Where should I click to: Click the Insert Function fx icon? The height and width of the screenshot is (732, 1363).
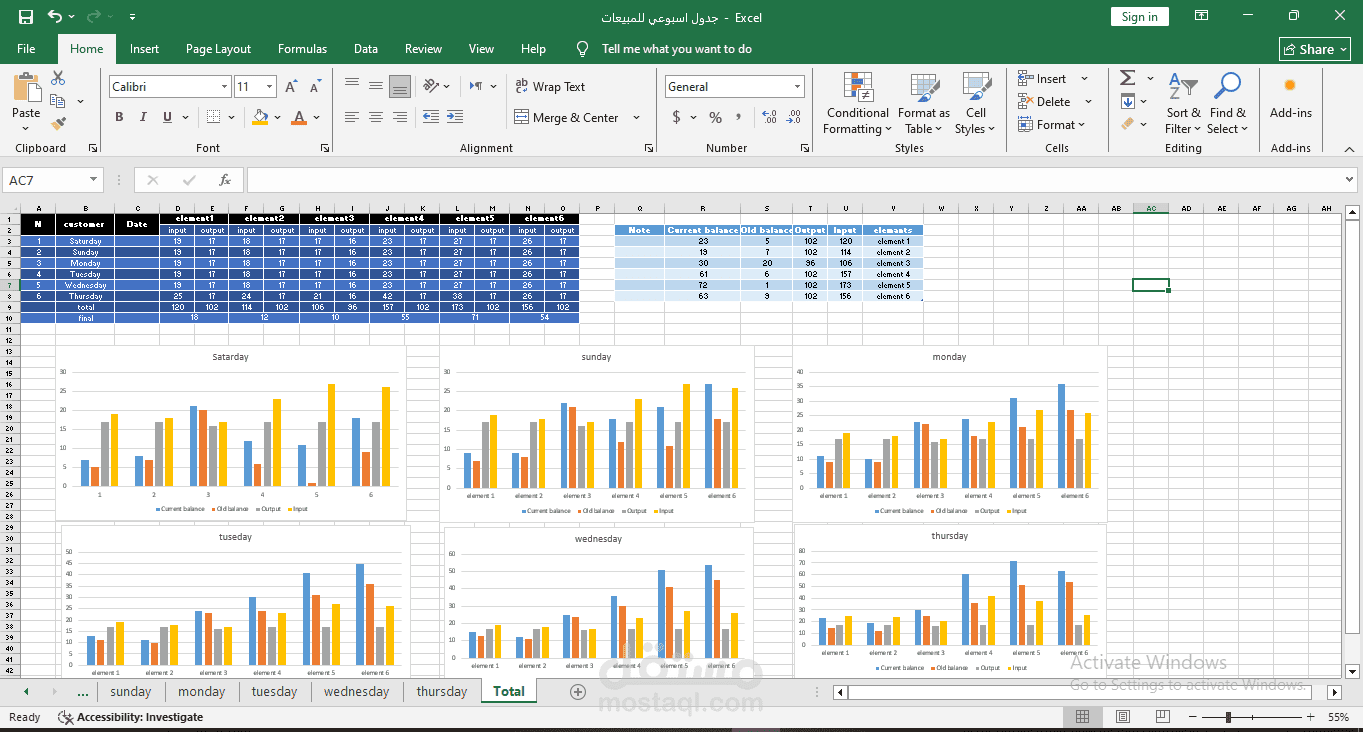tap(225, 180)
